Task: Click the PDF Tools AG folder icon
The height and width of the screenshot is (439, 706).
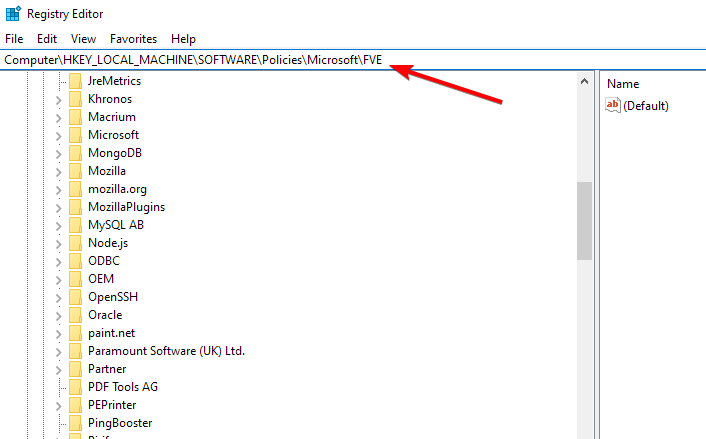Action: (76, 387)
